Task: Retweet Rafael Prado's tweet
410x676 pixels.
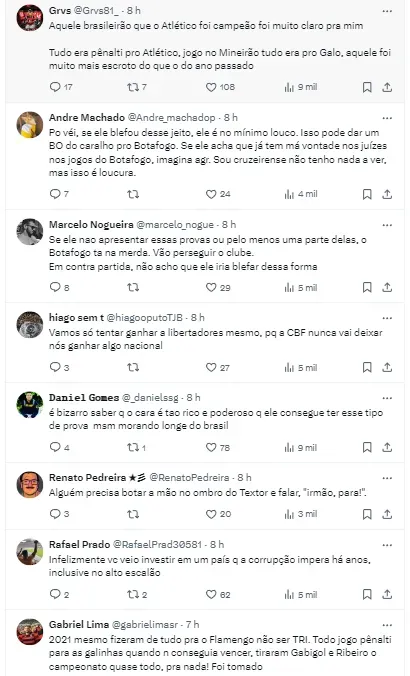Action: pyautogui.click(x=133, y=595)
